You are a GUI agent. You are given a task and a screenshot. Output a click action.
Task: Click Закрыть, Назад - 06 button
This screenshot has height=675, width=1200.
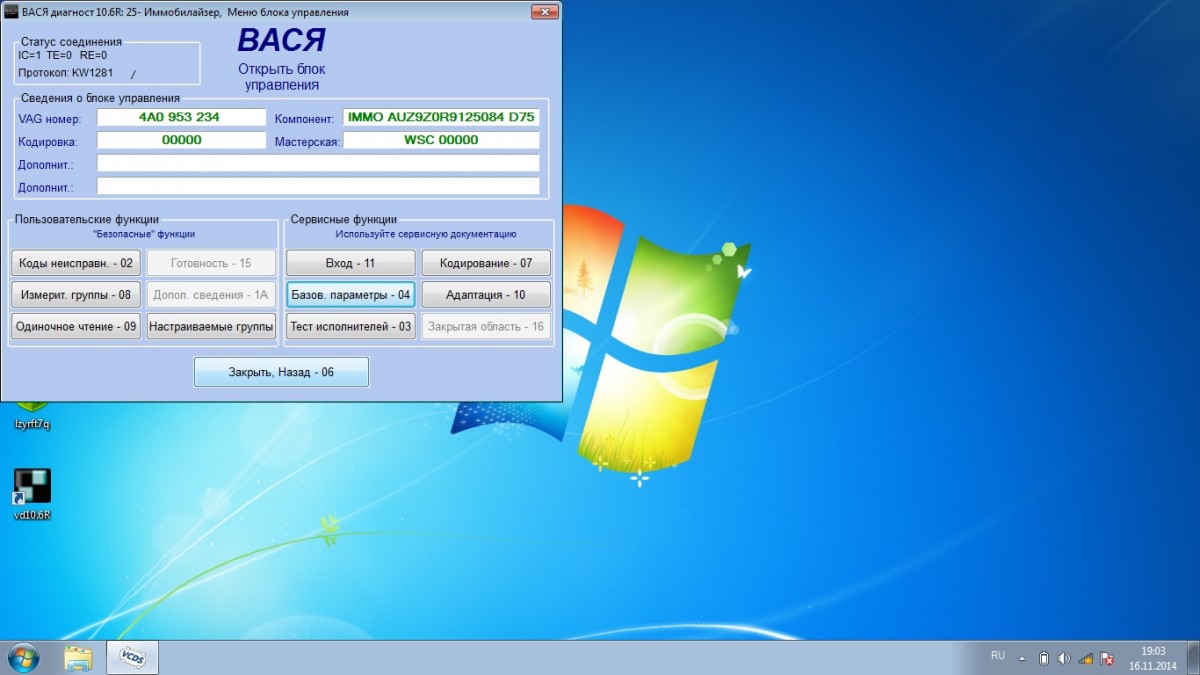[x=281, y=372]
